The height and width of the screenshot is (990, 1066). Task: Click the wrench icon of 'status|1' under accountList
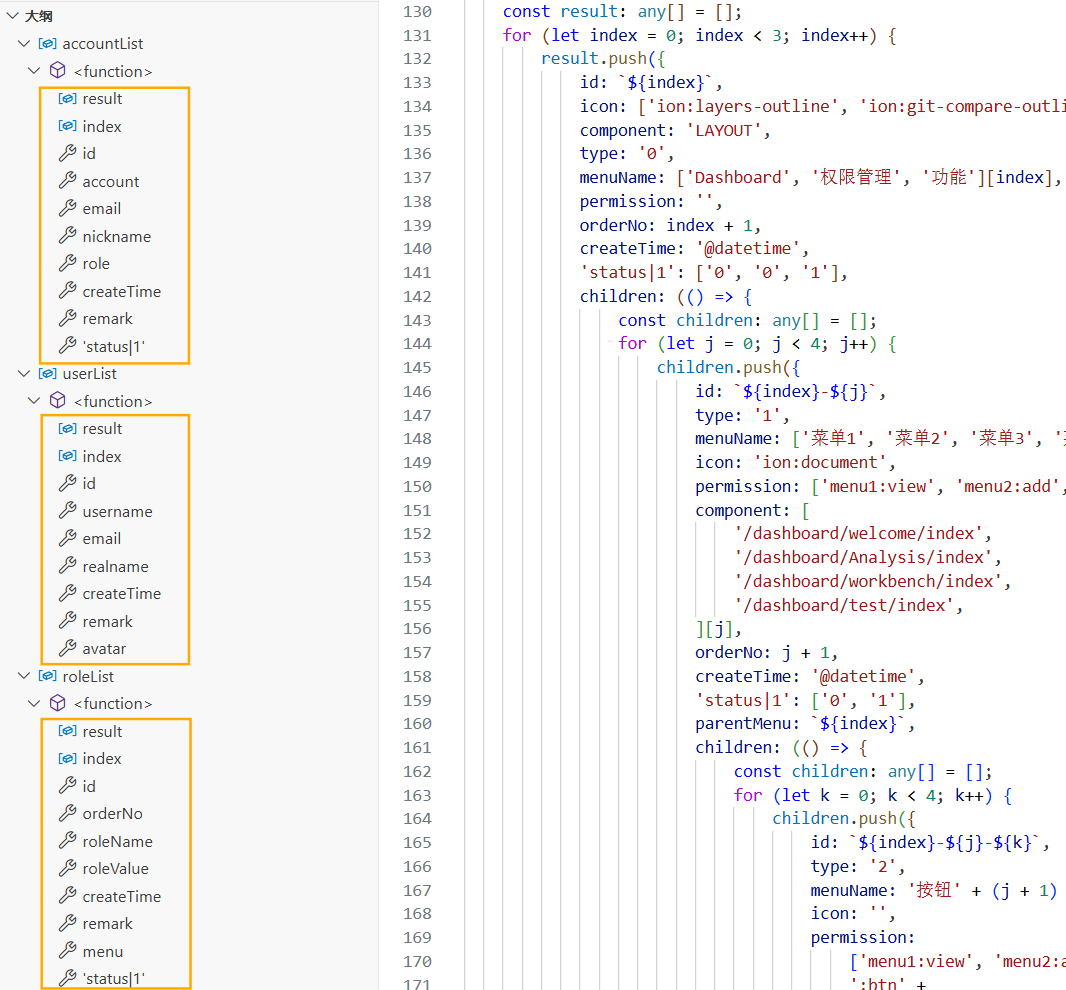[67, 346]
